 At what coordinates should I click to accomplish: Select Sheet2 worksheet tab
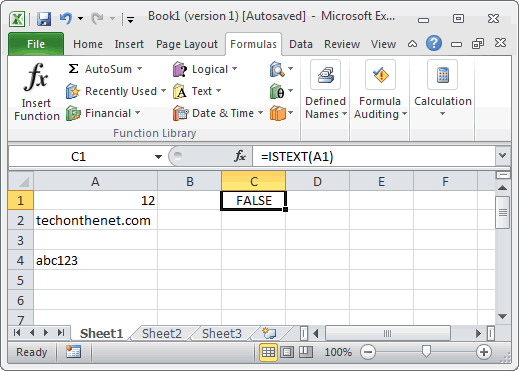162,333
